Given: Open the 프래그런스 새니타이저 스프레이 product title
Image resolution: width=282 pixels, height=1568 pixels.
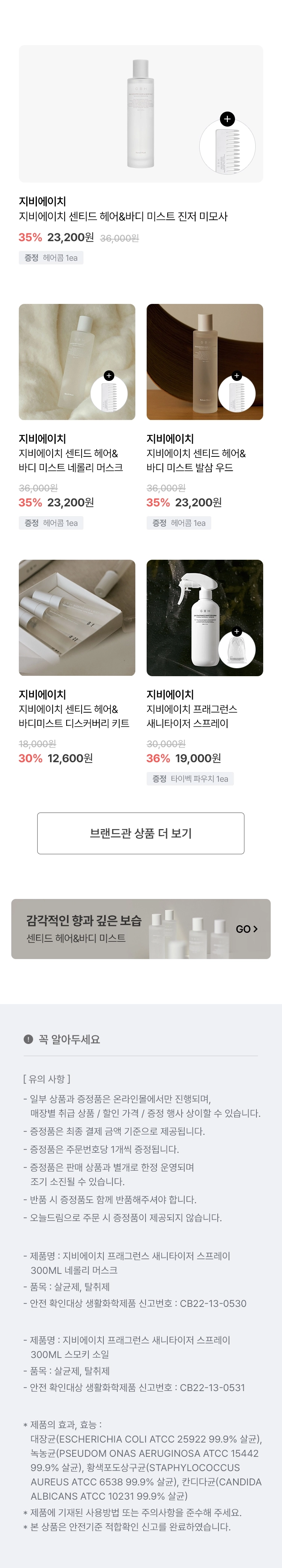Looking at the screenshot, I should click(191, 716).
